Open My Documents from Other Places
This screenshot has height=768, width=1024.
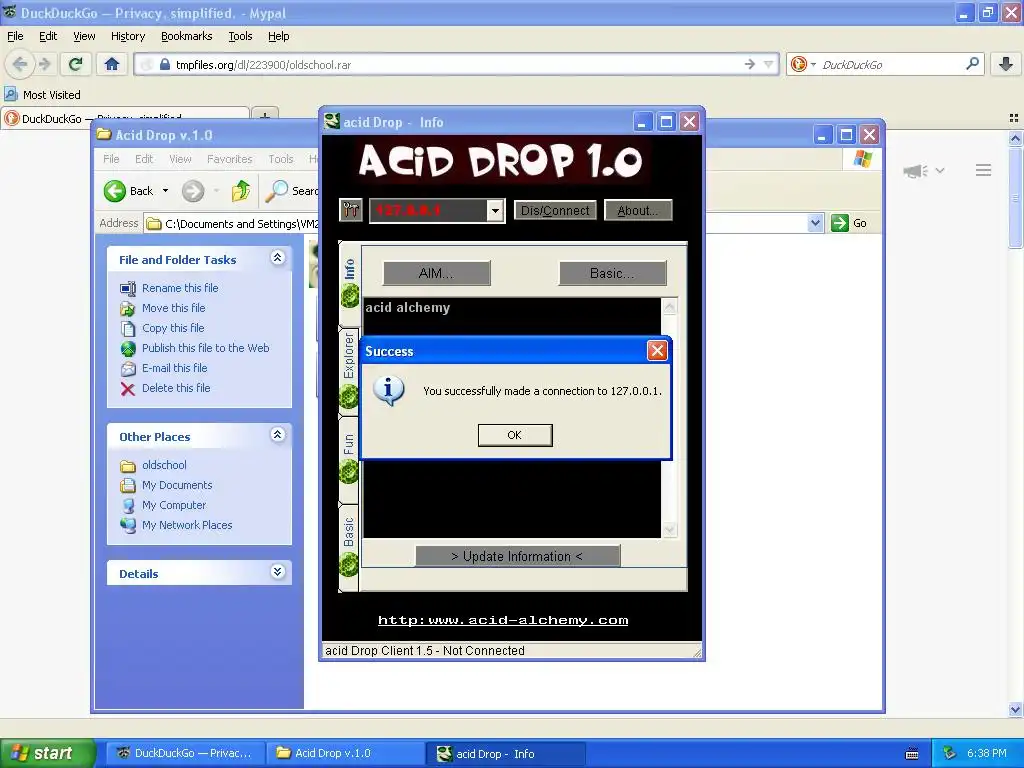coord(177,485)
